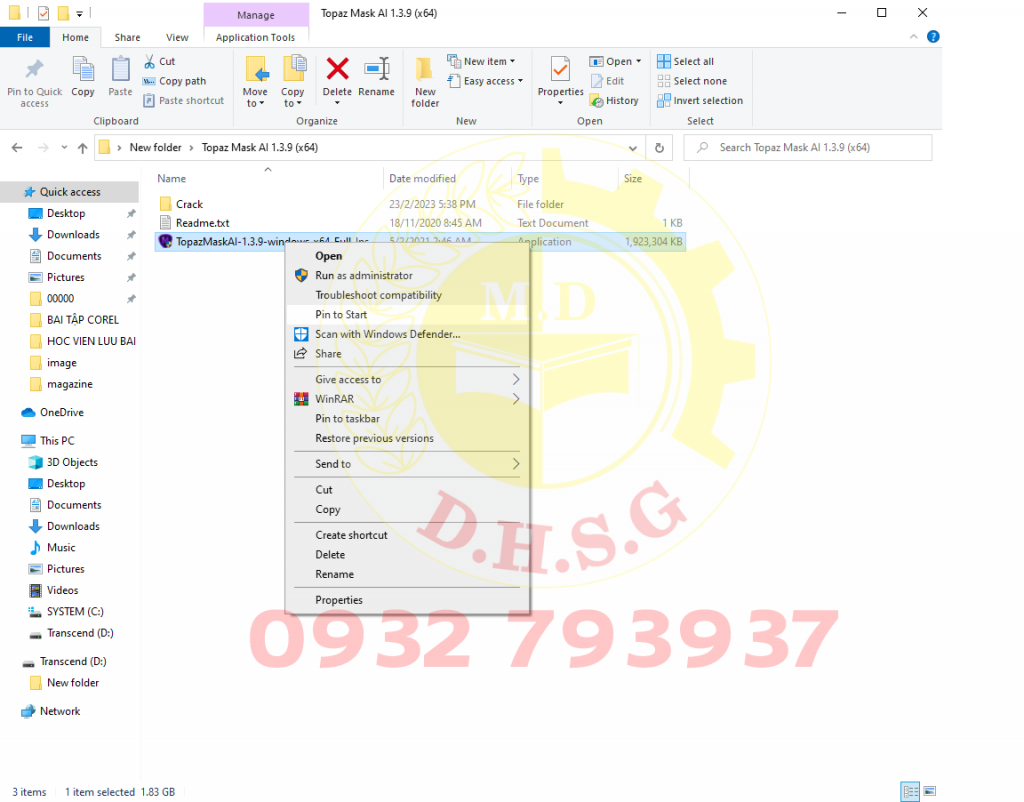The image size is (1024, 802).
Task: Click Select none in ribbon
Action: click(692, 81)
